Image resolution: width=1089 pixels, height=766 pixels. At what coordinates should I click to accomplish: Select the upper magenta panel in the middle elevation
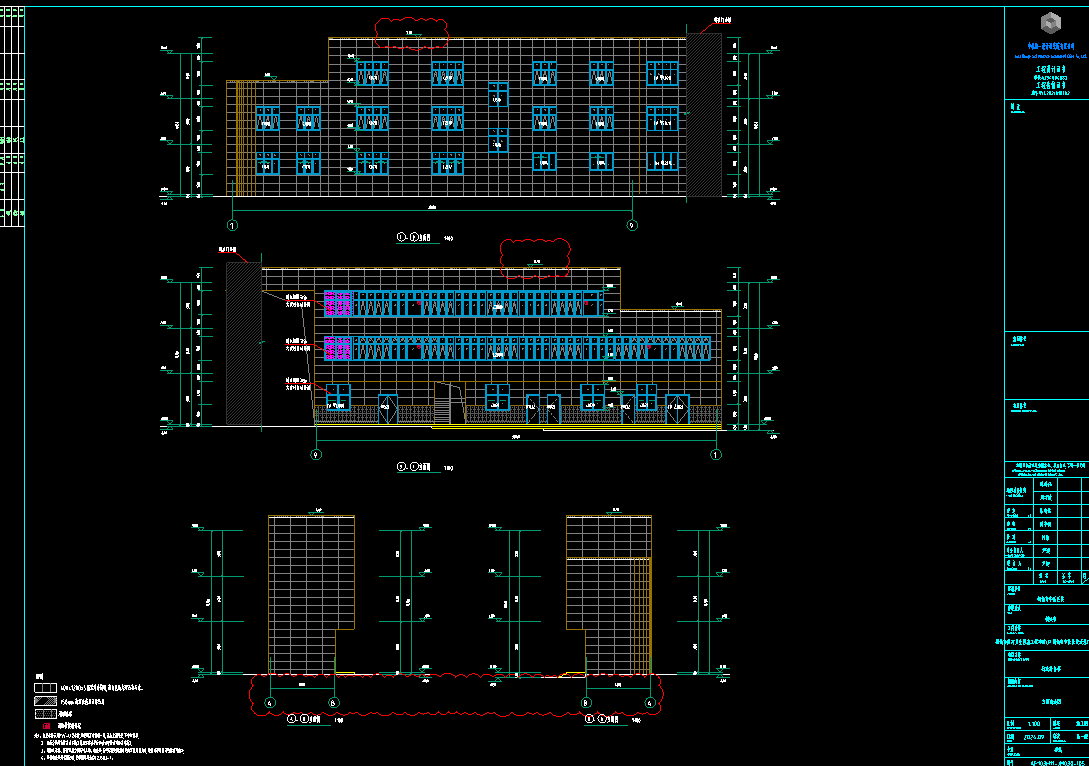pos(338,304)
